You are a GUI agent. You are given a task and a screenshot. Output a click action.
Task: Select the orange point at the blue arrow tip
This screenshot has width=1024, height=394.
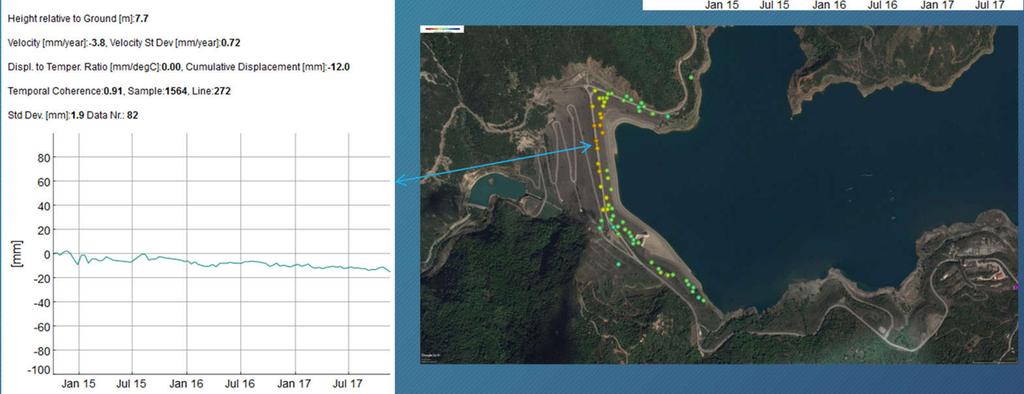[x=596, y=148]
